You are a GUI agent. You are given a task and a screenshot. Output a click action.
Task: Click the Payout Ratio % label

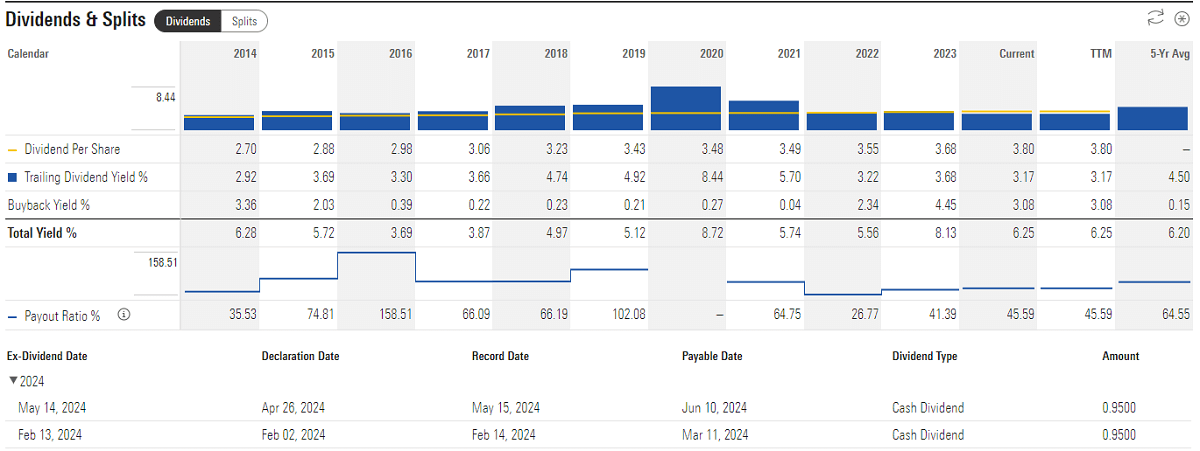(x=61, y=315)
